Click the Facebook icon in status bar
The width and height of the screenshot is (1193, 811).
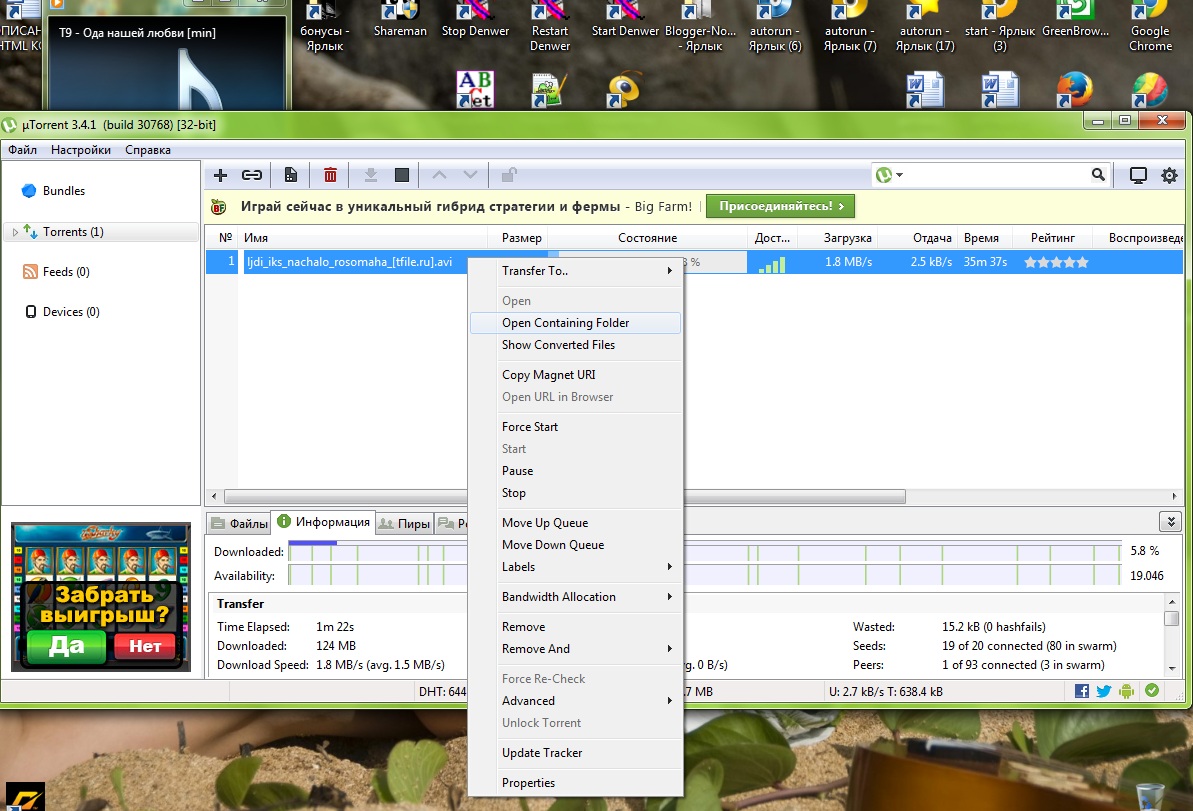coord(1082,691)
